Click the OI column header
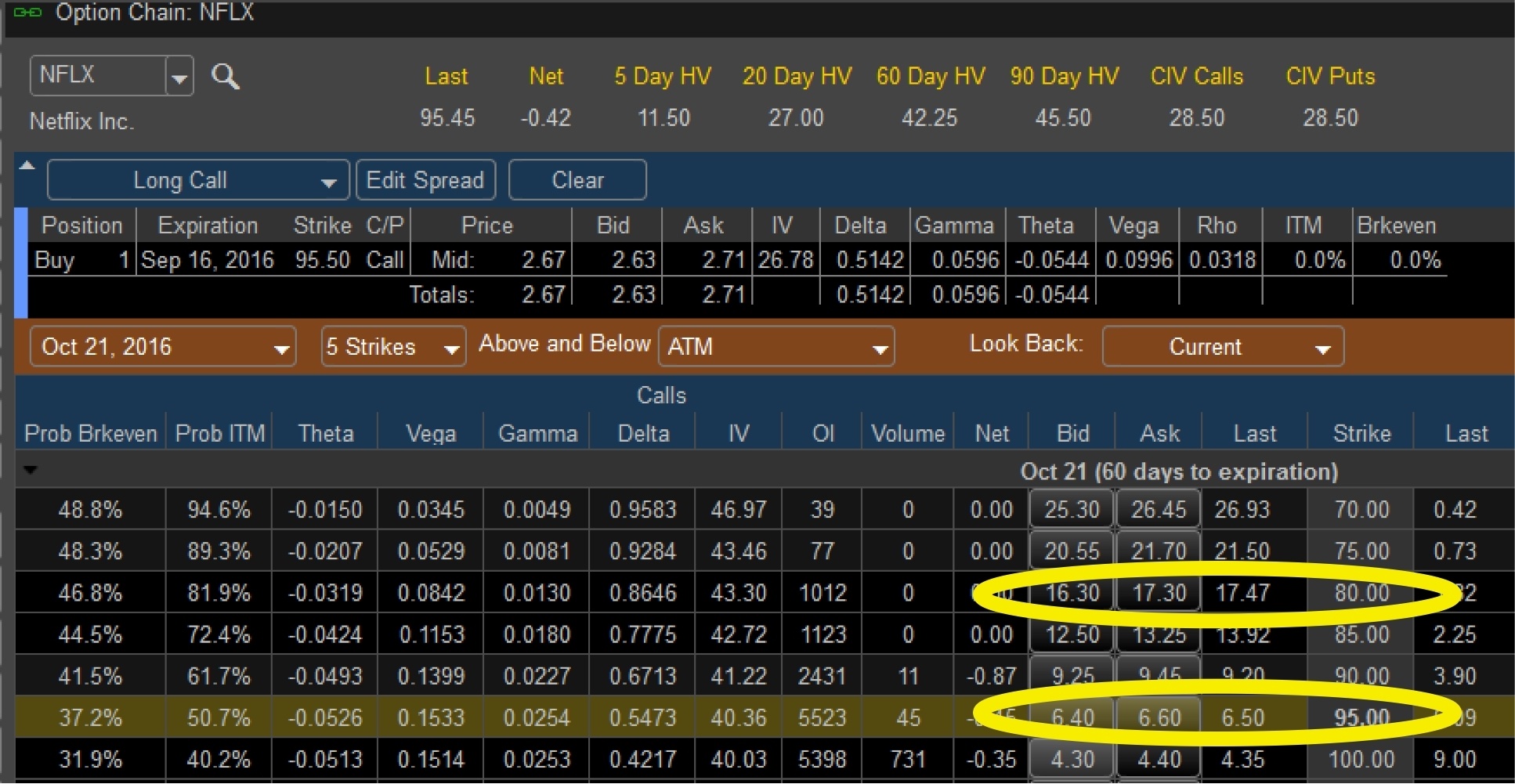1515x784 pixels. click(x=823, y=433)
